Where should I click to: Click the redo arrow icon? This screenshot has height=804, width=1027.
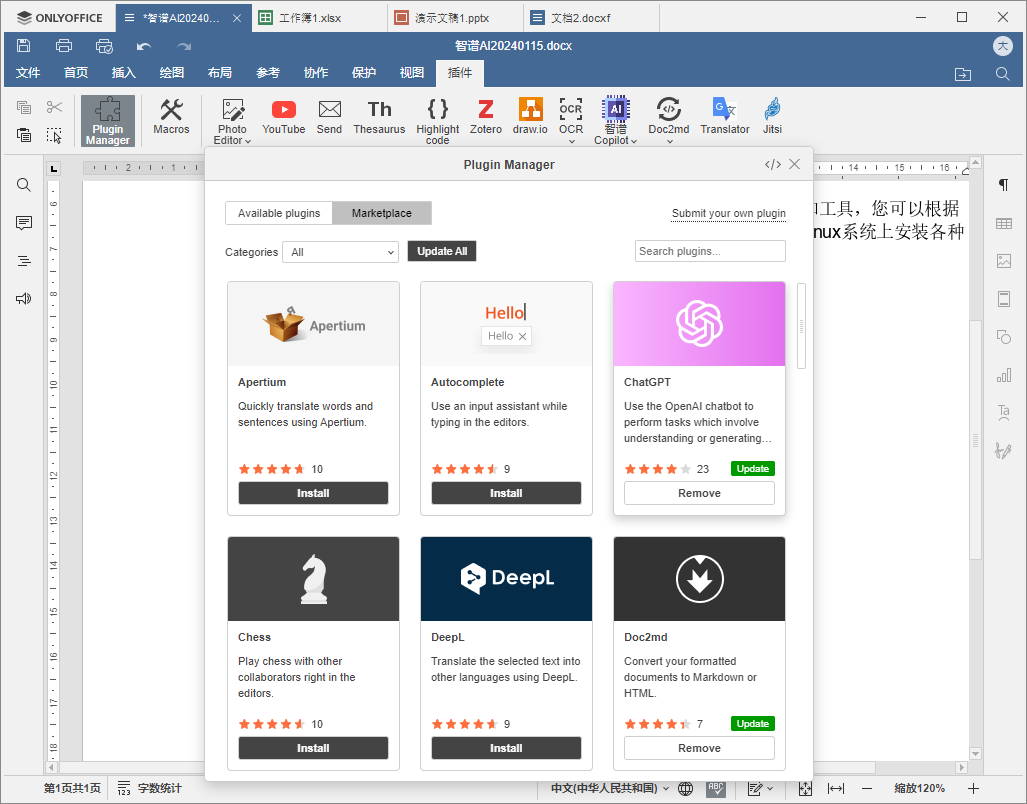184,46
